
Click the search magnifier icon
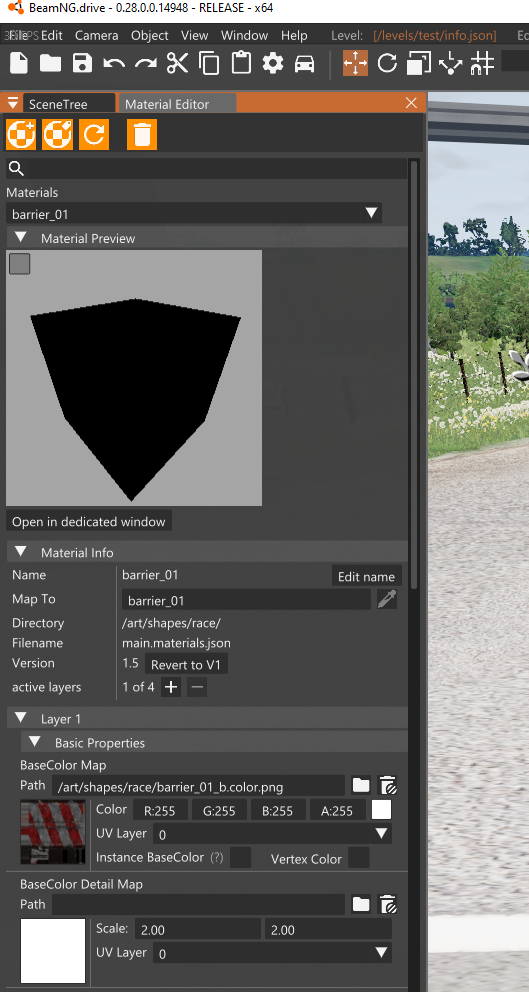pos(16,168)
